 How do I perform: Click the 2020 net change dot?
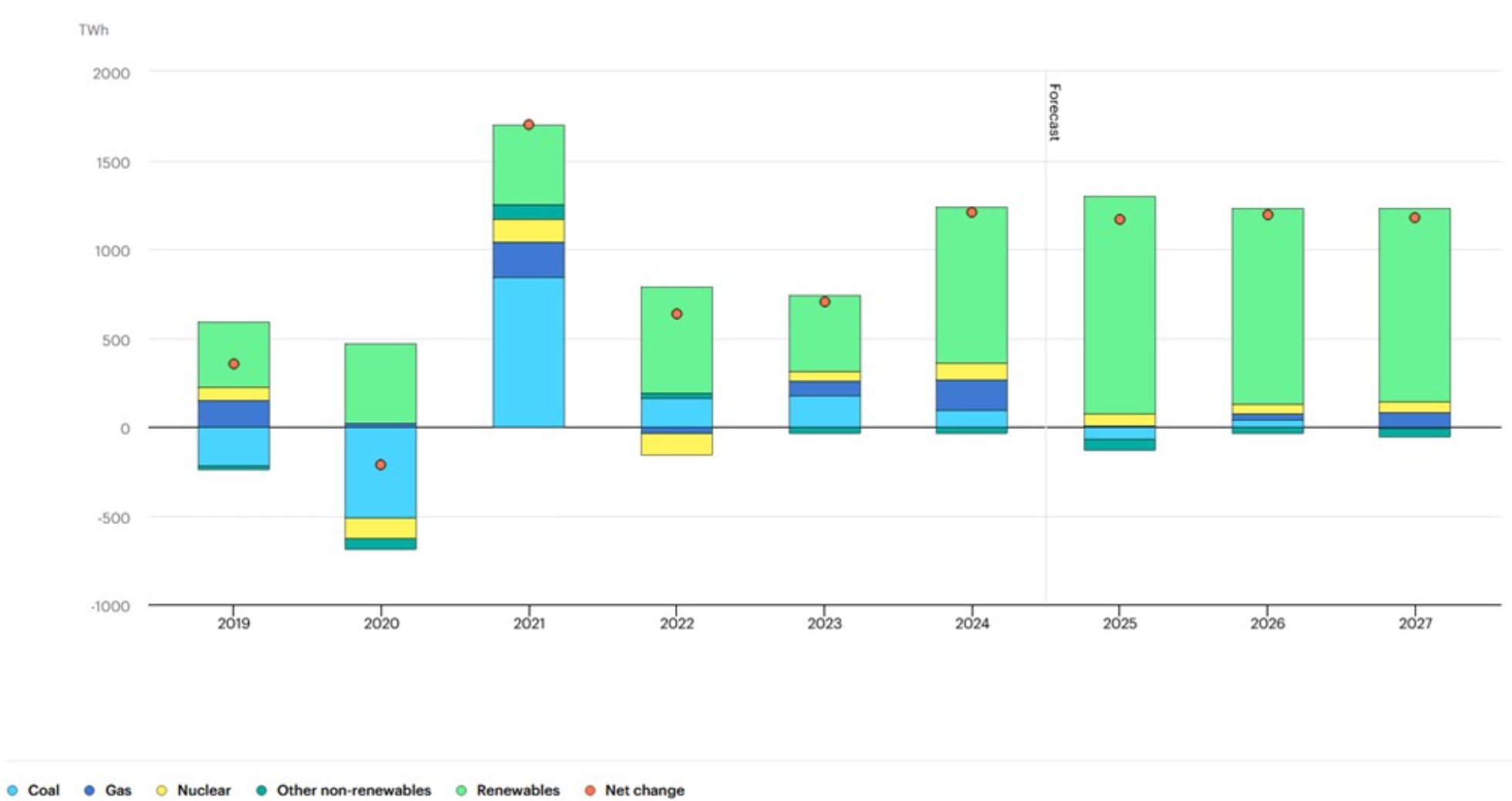(380, 465)
